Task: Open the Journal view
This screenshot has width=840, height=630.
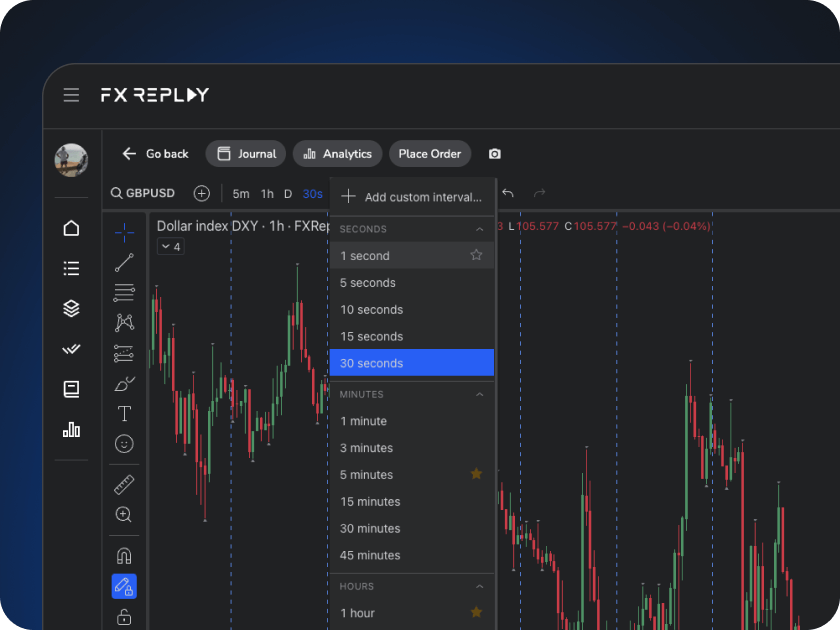Action: pos(245,154)
